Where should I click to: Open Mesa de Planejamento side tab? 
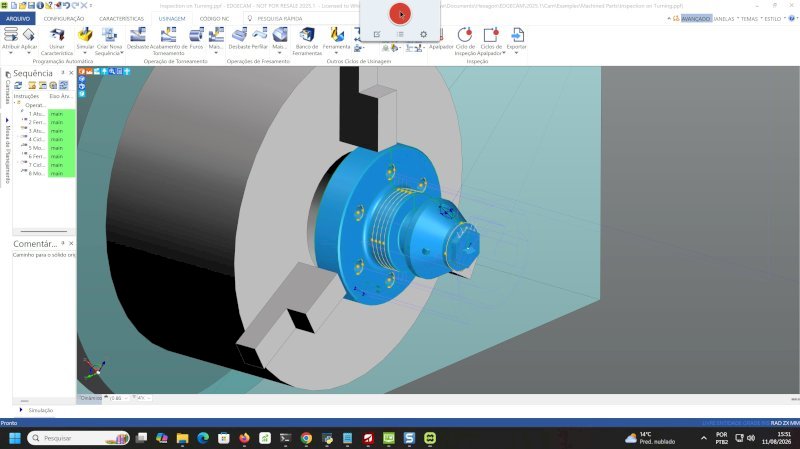8,152
